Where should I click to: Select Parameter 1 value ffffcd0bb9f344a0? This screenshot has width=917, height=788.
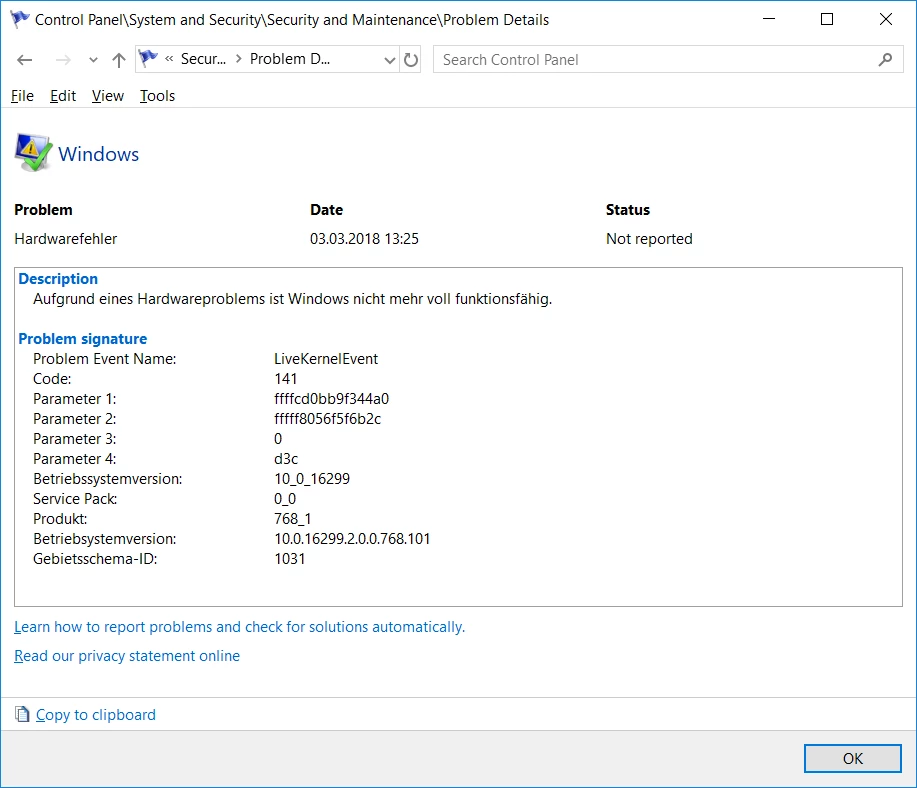click(331, 398)
